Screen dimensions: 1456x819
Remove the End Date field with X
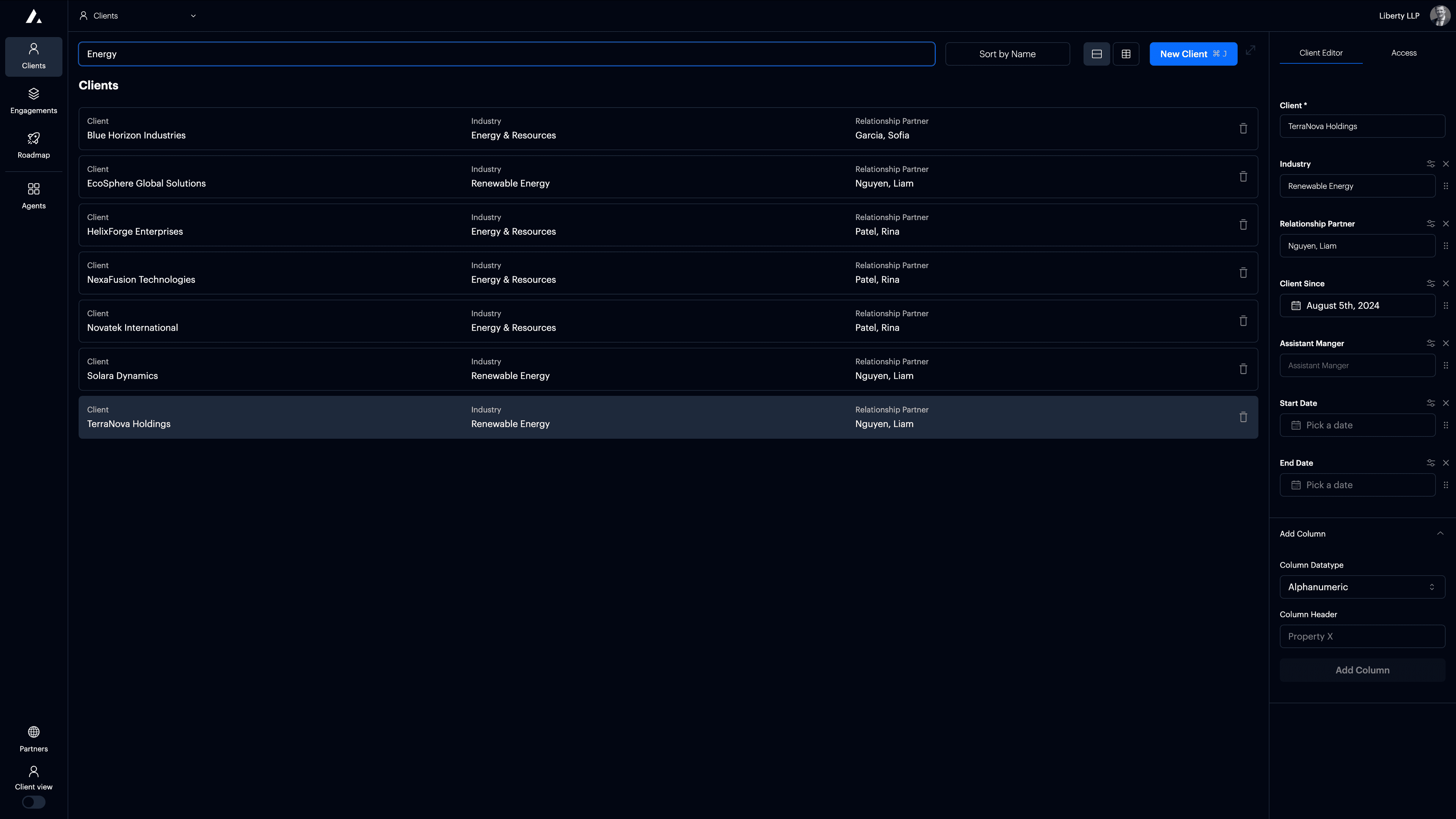[1445, 463]
